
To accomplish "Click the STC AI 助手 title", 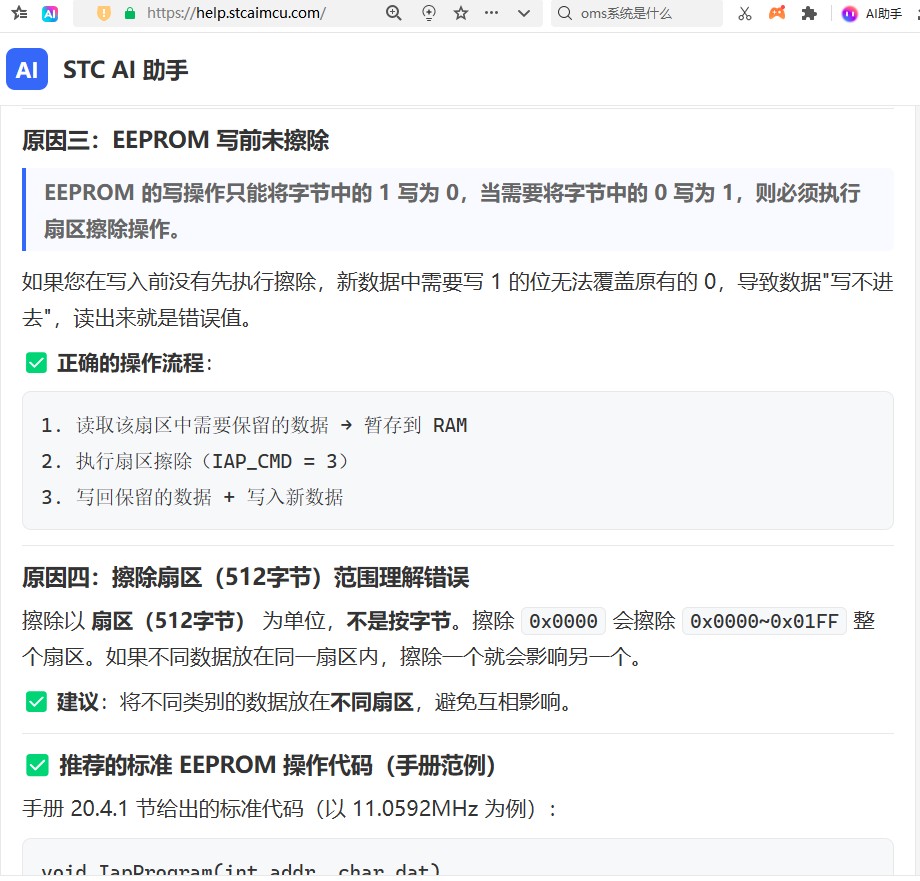I will (126, 70).
